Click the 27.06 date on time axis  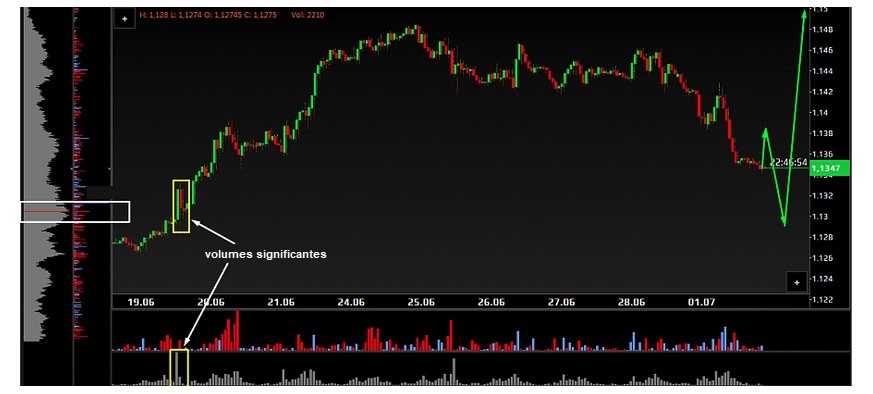click(x=561, y=302)
